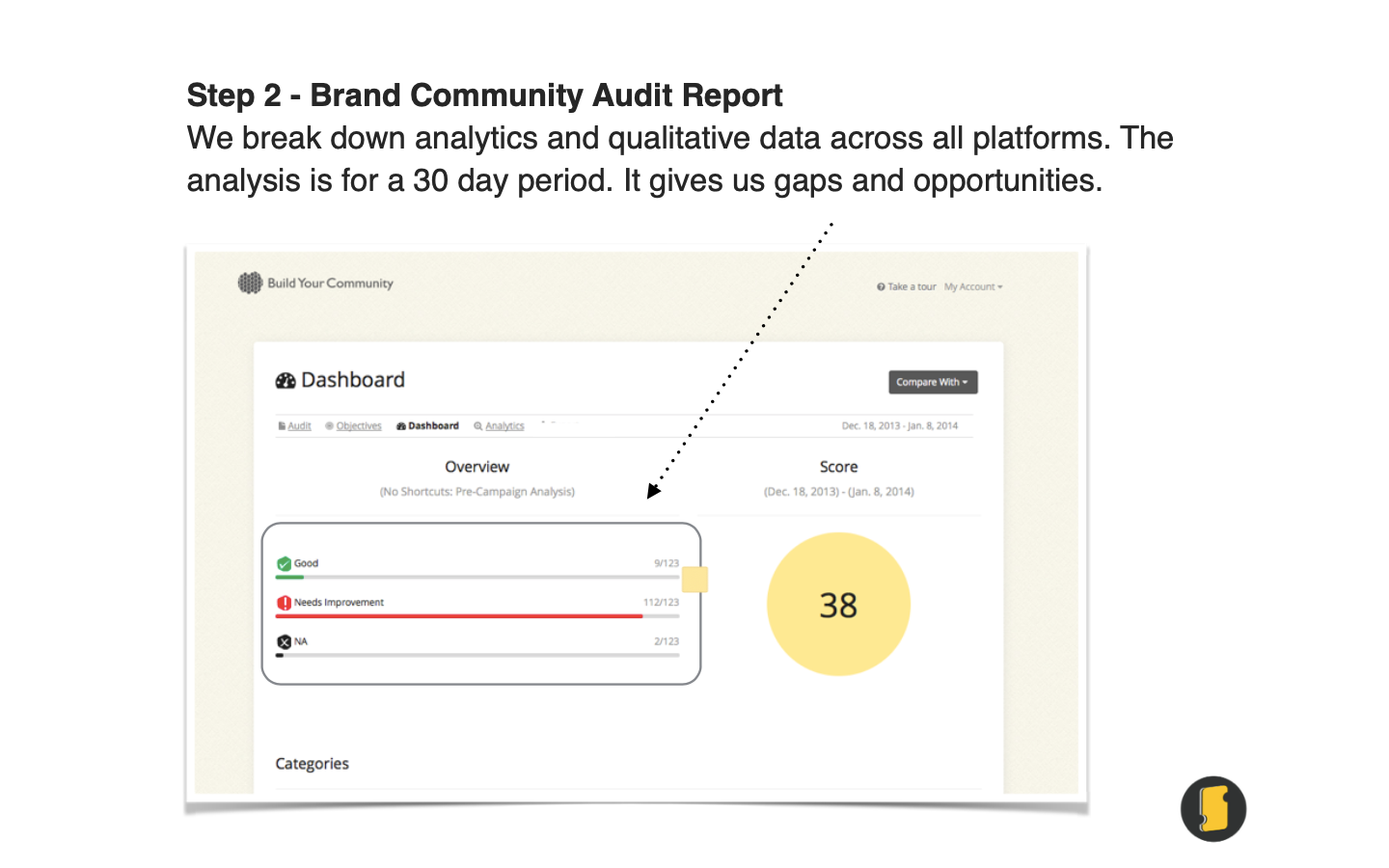The width and height of the screenshot is (1389, 868).
Task: Switch to the Analytics tab
Action: (x=499, y=425)
